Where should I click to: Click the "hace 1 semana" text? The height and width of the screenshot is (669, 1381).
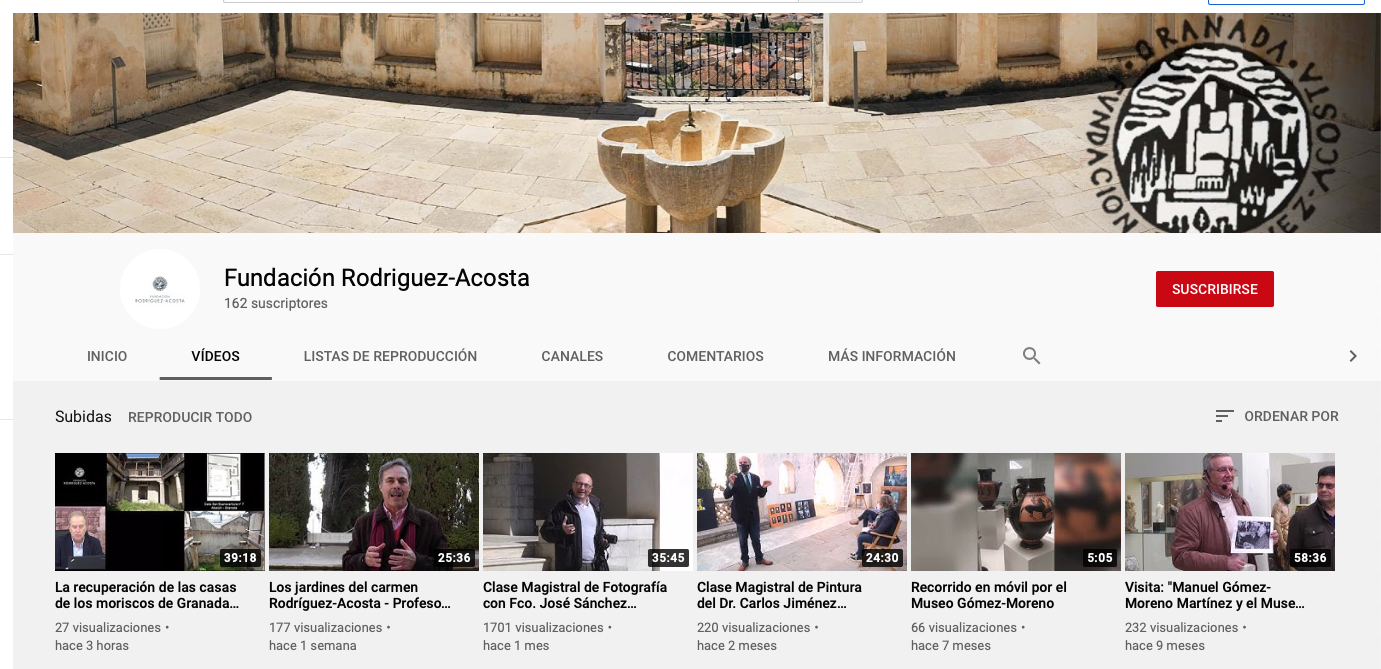pyautogui.click(x=312, y=646)
